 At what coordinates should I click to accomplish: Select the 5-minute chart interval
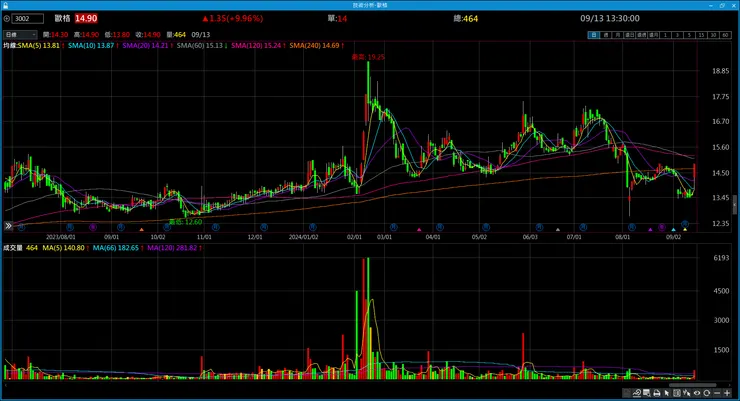tap(690, 35)
